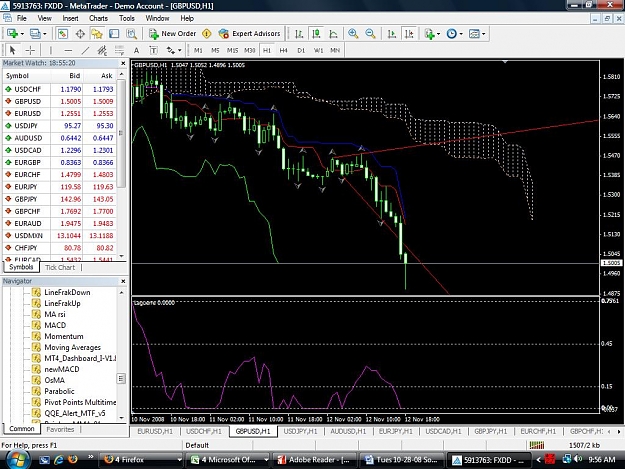The image size is (625, 469).
Task: Close the Navigator panel
Action: 123,281
